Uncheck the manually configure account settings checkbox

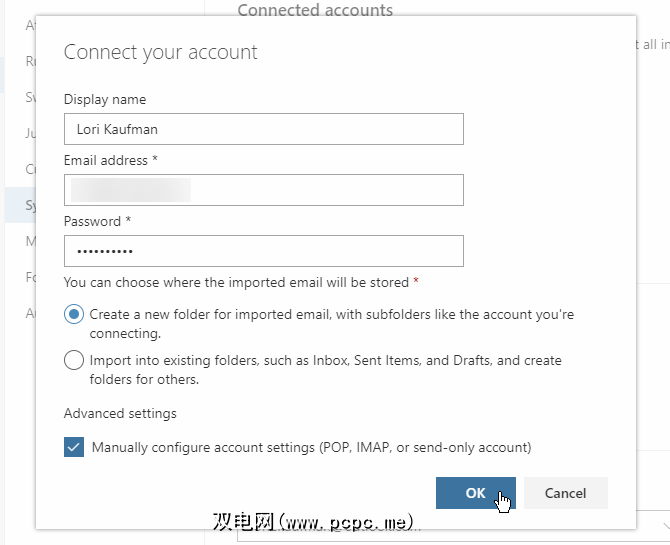point(74,447)
